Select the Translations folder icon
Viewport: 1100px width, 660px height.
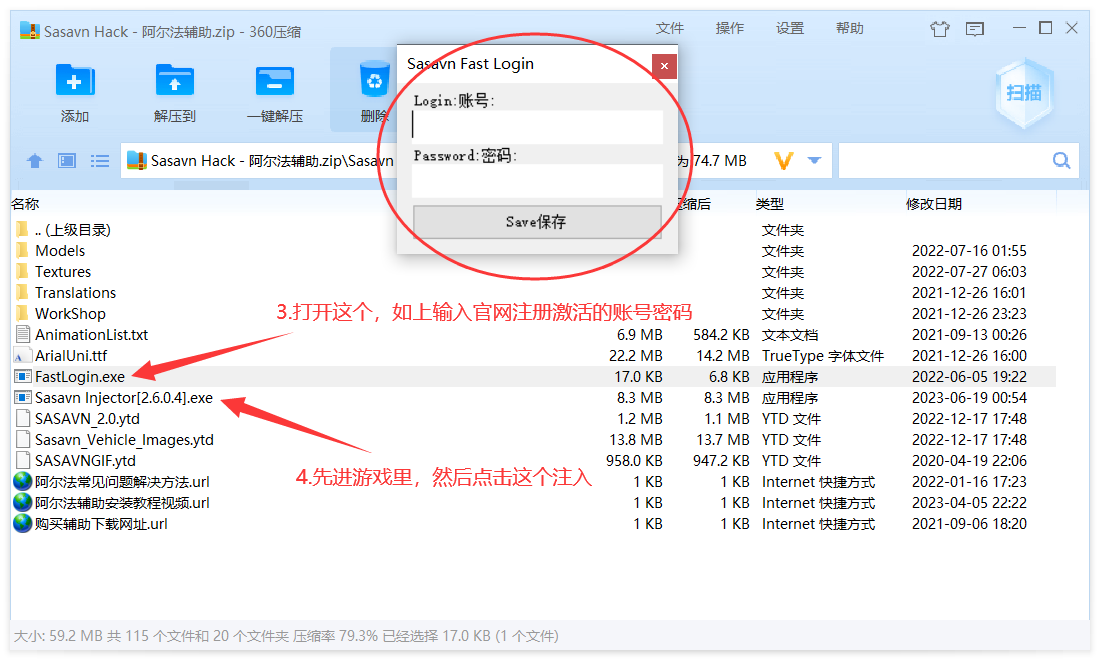click(22, 292)
